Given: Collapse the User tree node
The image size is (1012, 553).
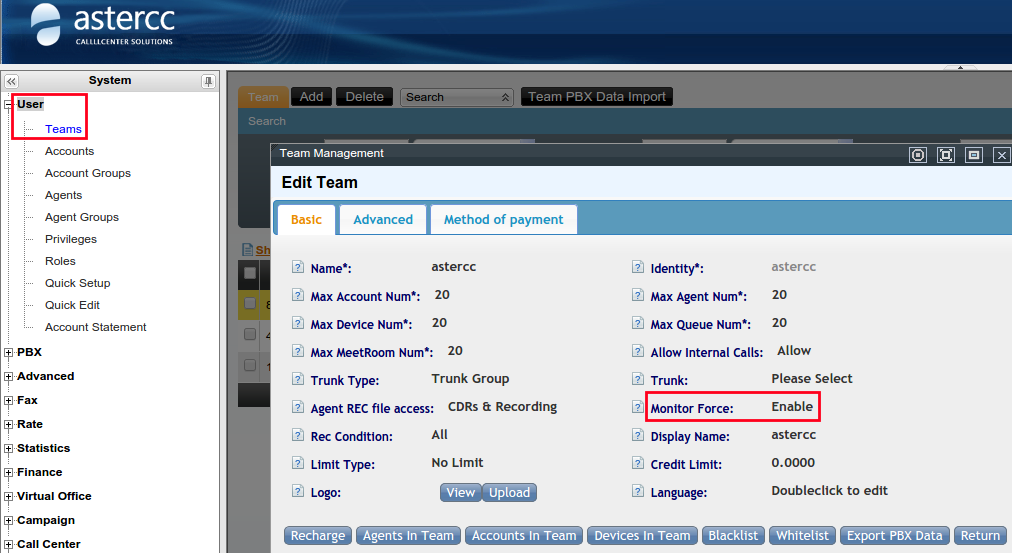Looking at the screenshot, I should point(9,105).
